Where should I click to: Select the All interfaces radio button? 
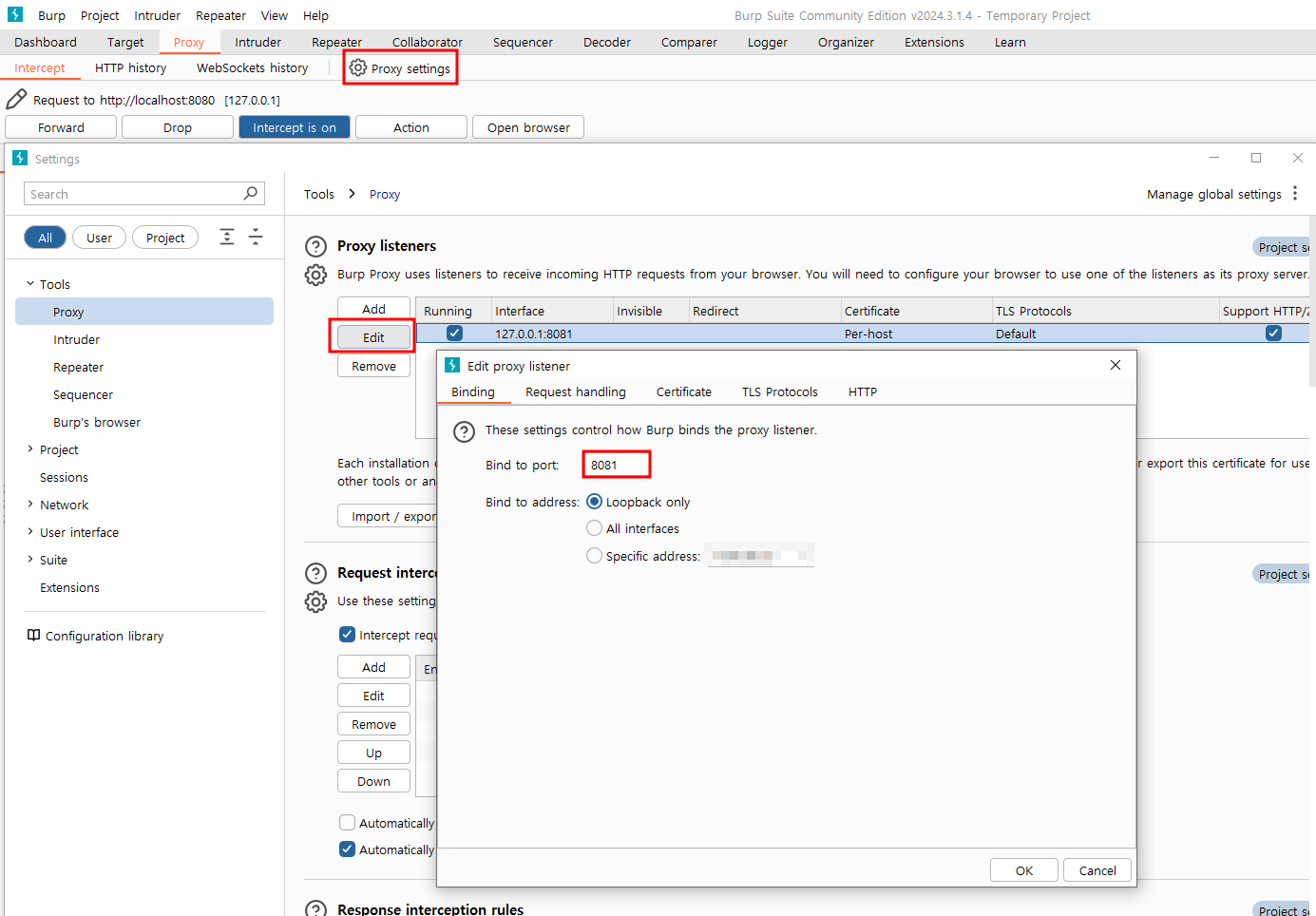click(x=594, y=527)
